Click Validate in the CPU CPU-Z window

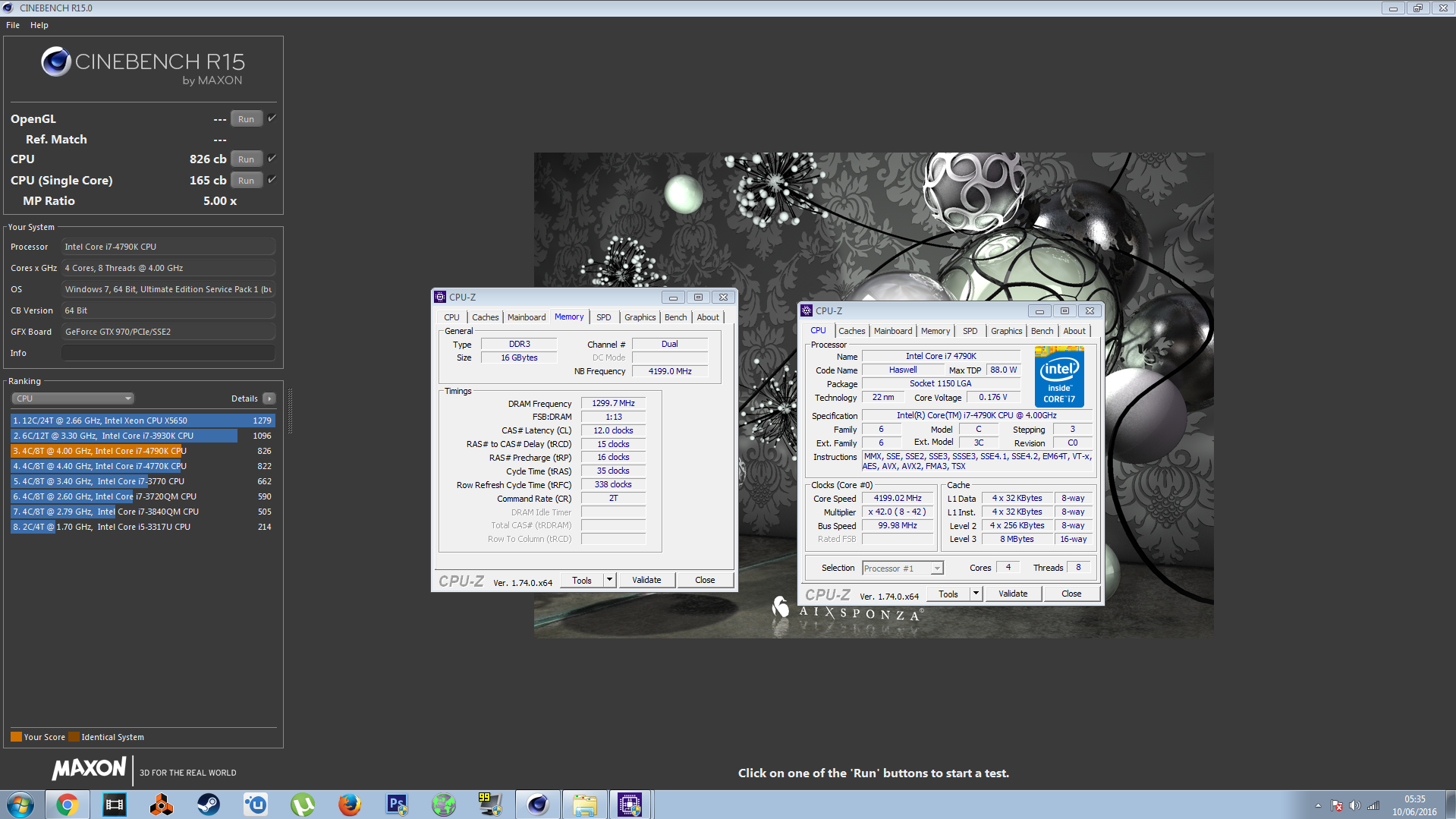coord(1013,594)
